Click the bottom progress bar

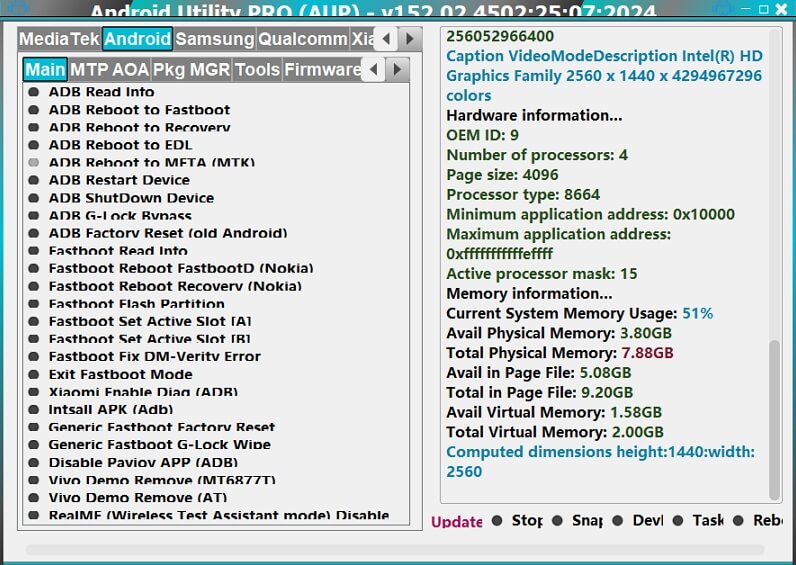tap(395, 550)
